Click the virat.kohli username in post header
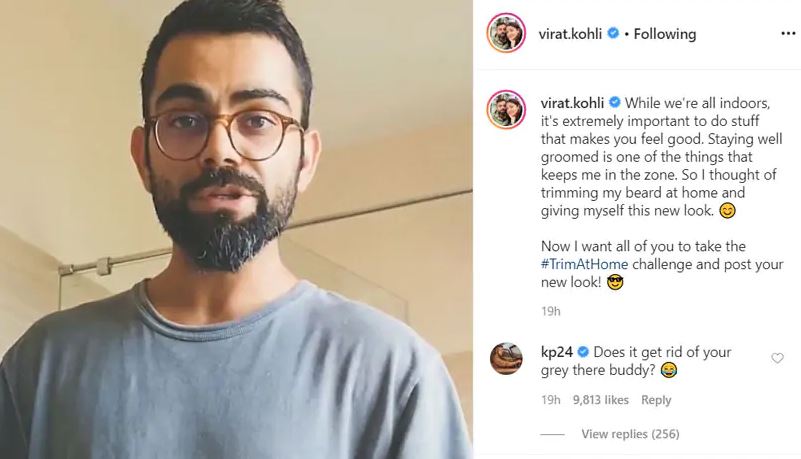The image size is (801, 459). click(567, 33)
